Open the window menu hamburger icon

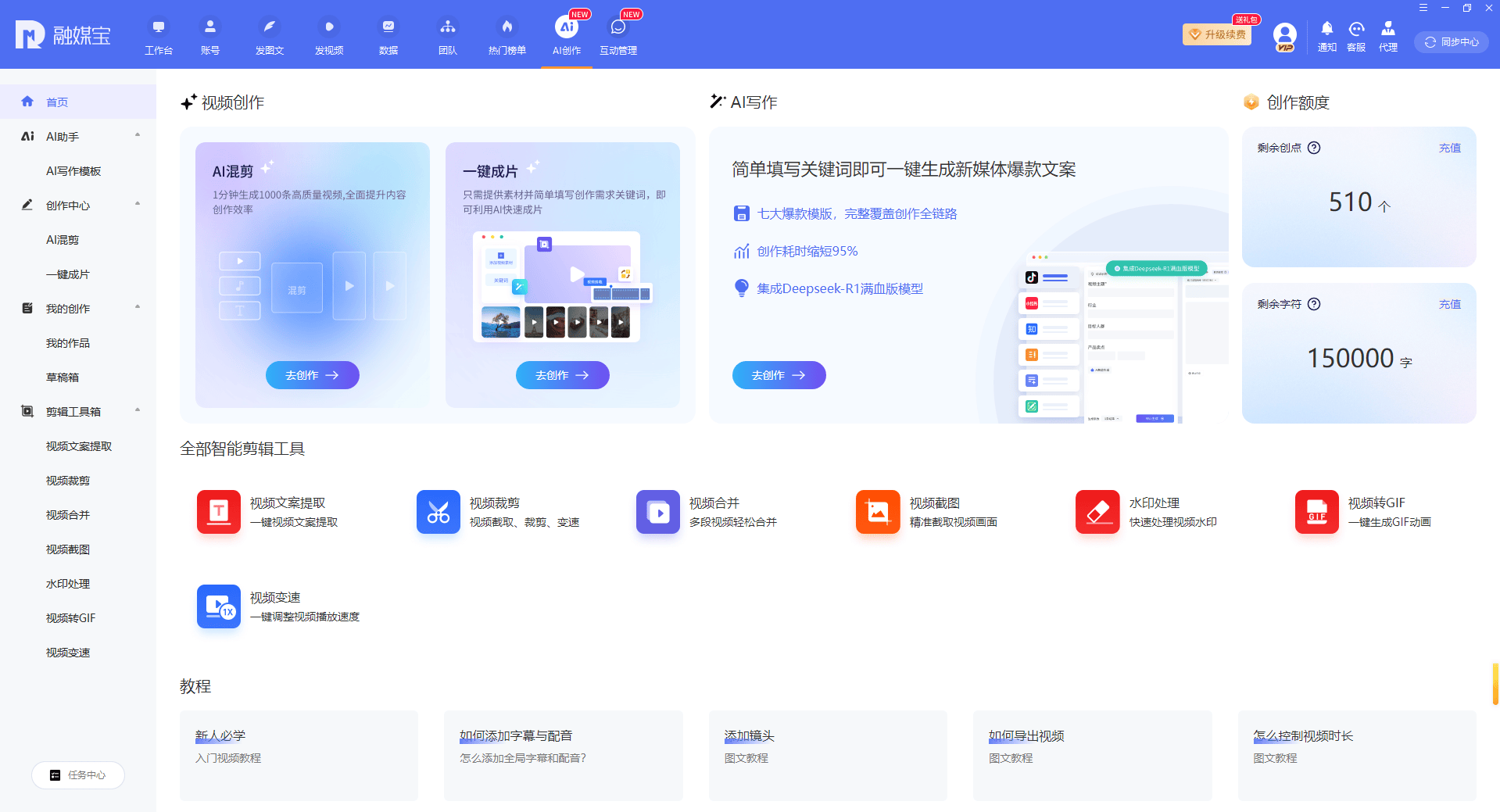pos(1423,8)
